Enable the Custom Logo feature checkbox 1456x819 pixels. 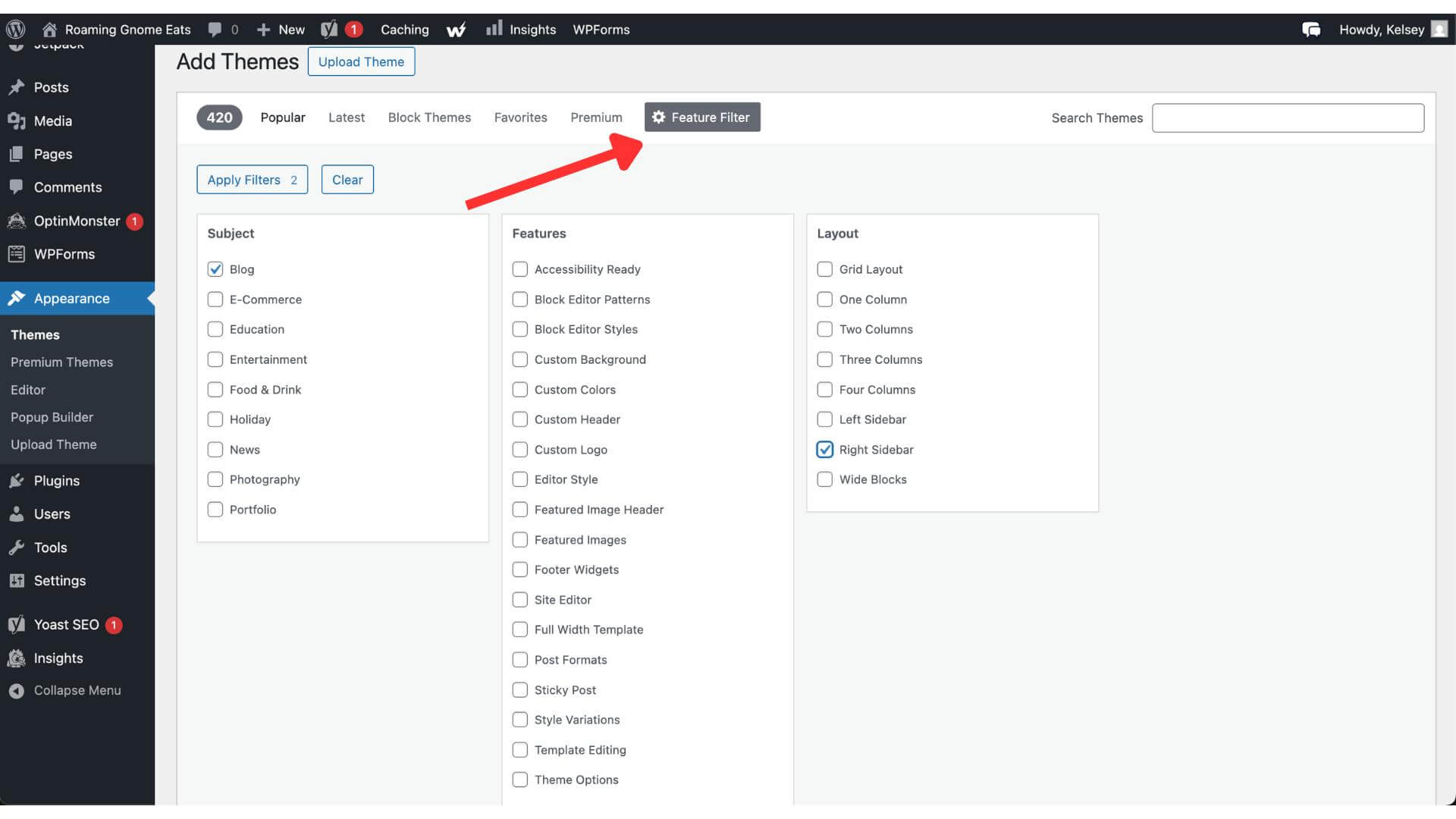click(519, 449)
